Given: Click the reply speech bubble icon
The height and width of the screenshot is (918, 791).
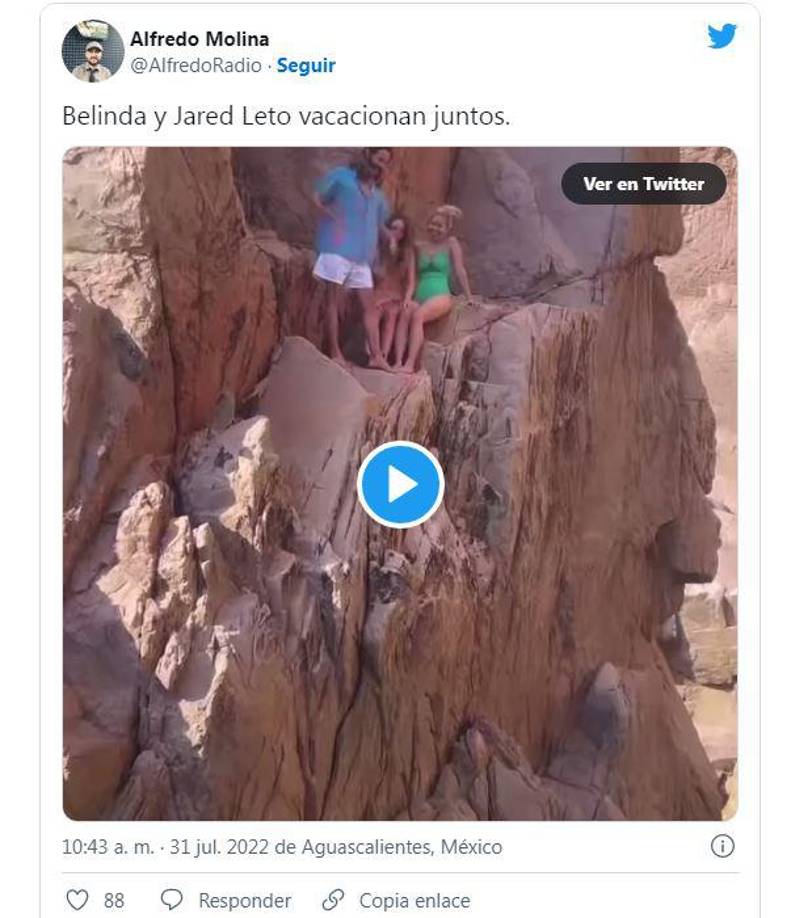Looking at the screenshot, I should click(174, 899).
